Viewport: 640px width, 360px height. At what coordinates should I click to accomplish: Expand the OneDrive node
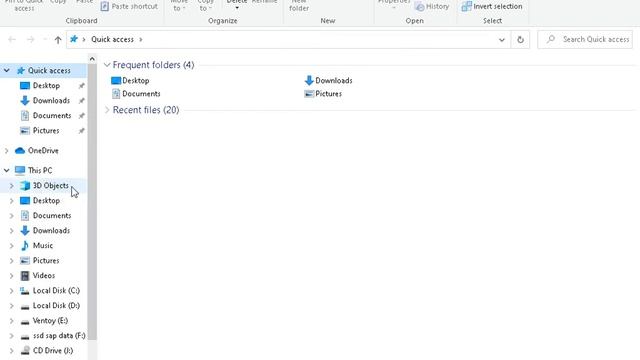point(7,151)
